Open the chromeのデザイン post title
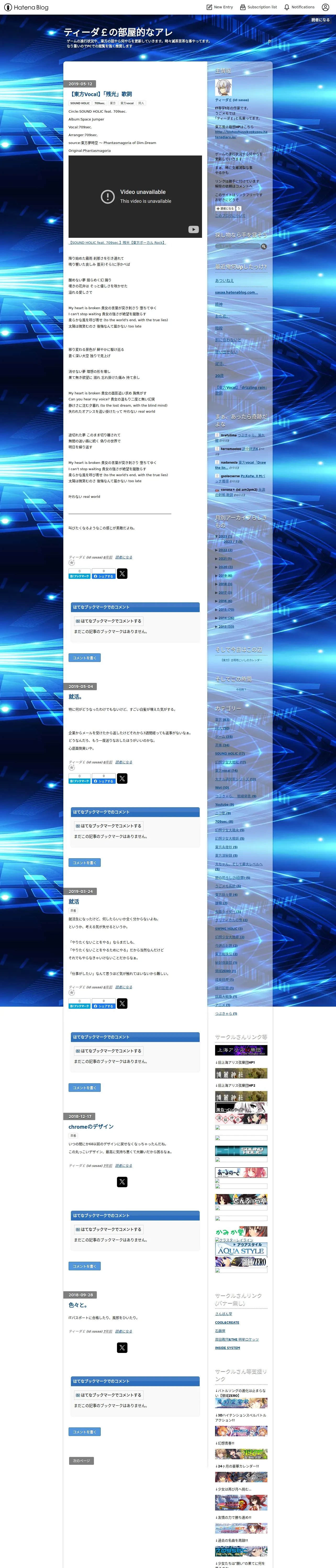 coord(91,1127)
